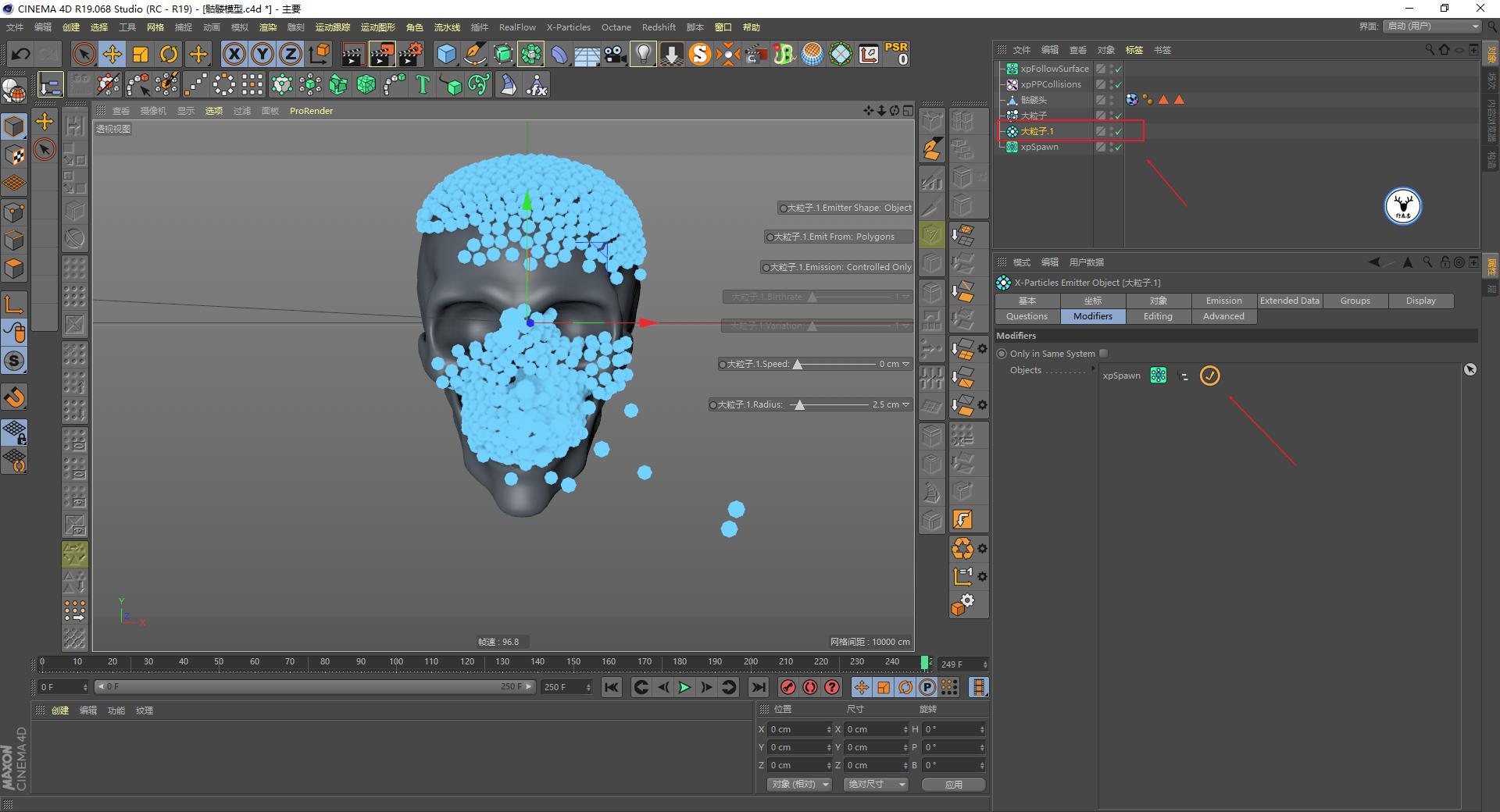The width and height of the screenshot is (1500, 812).
Task: Select the Move tool in the toolbar
Action: tap(112, 54)
